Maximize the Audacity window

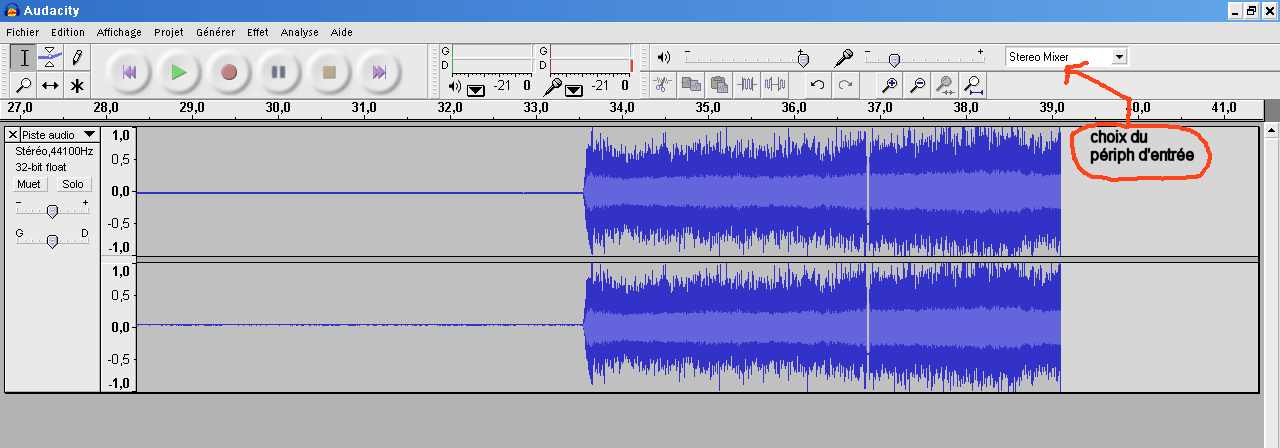1250,10
